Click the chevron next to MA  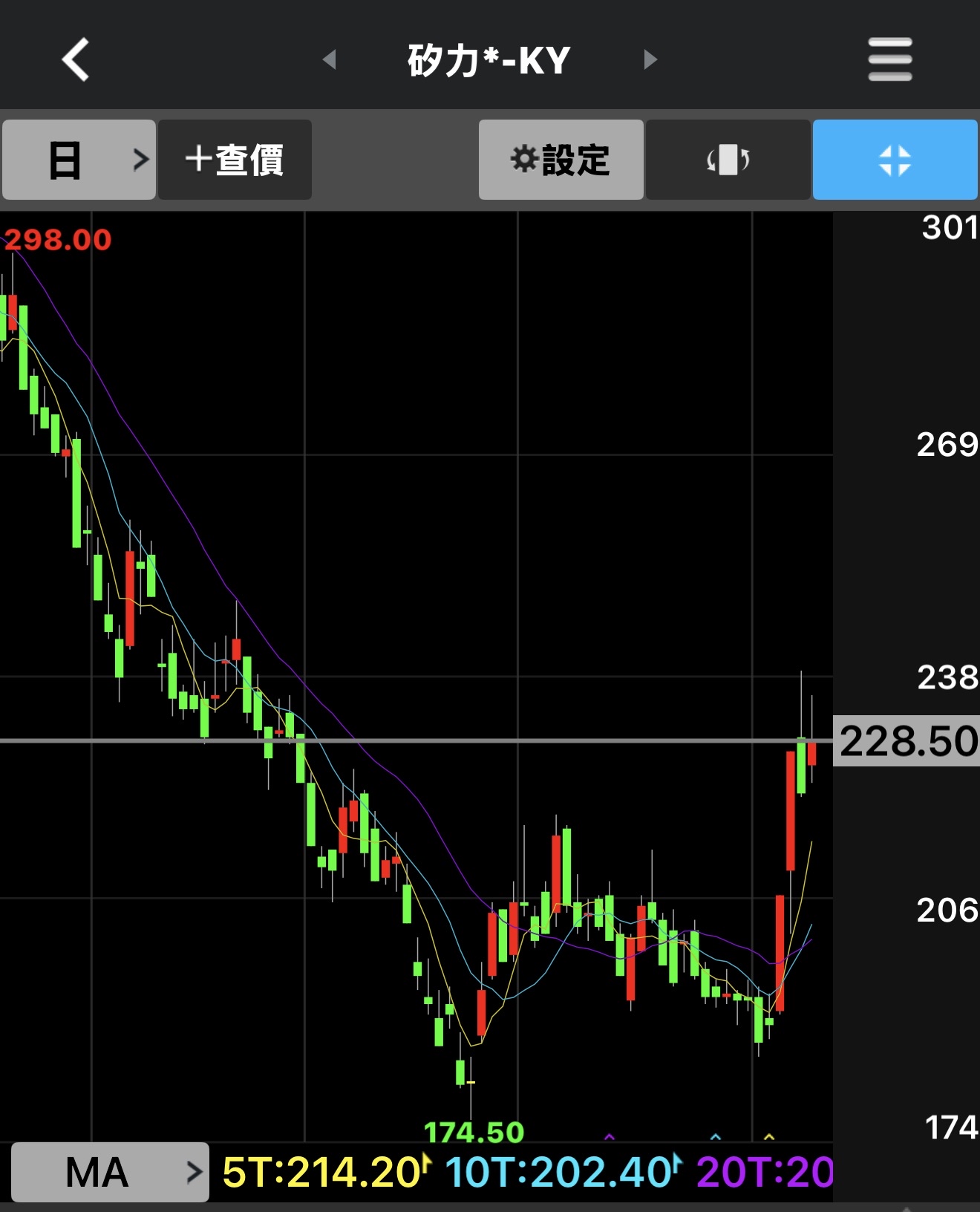click(195, 1172)
